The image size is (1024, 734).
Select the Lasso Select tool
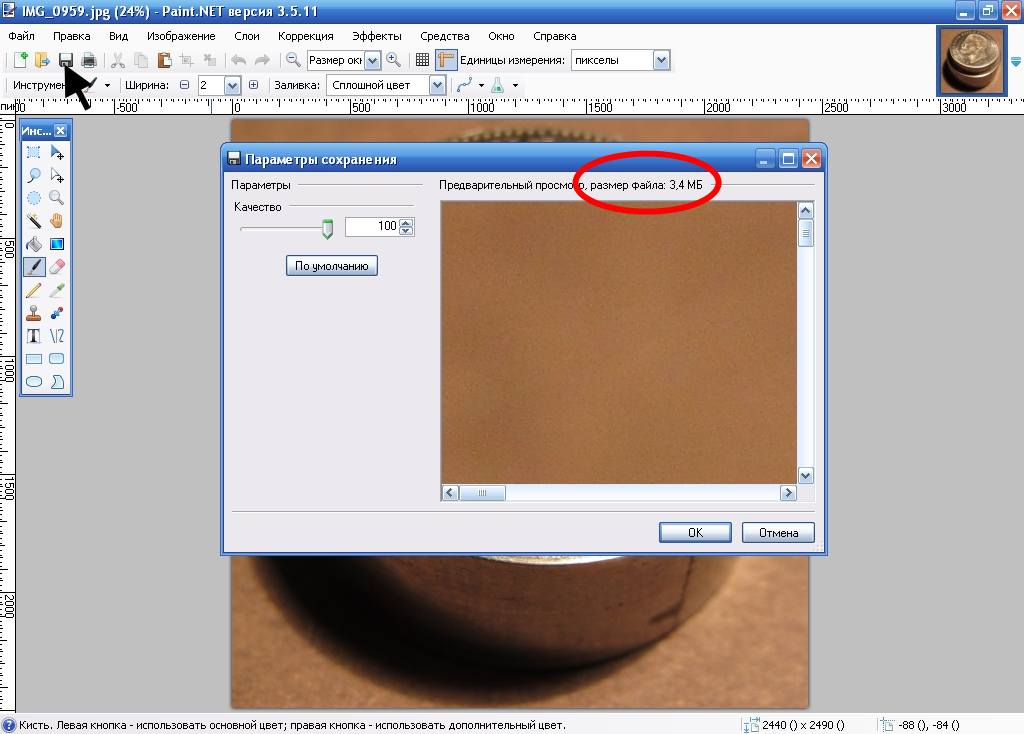click(34, 176)
